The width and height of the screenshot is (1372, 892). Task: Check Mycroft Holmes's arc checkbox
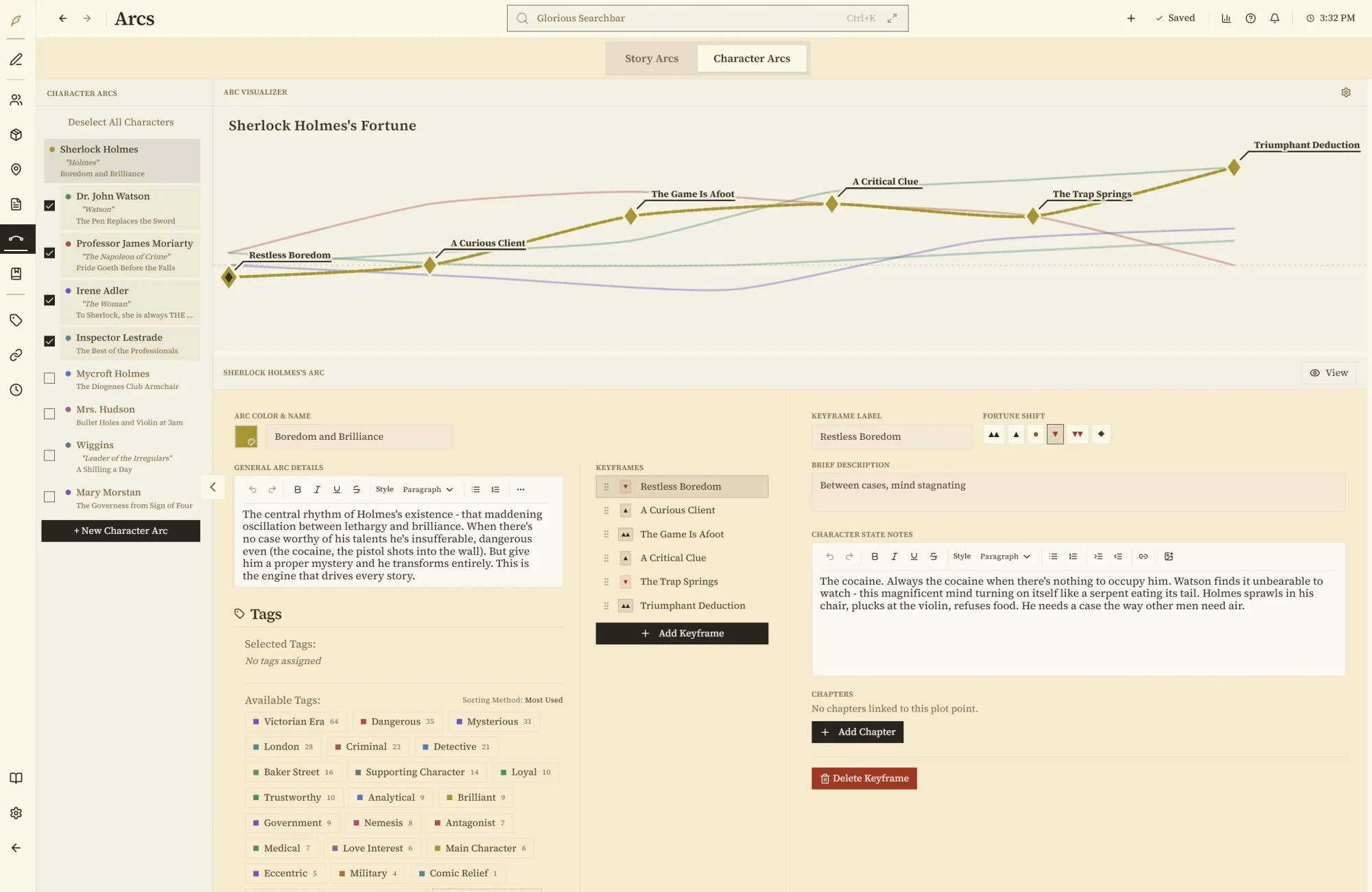49,379
